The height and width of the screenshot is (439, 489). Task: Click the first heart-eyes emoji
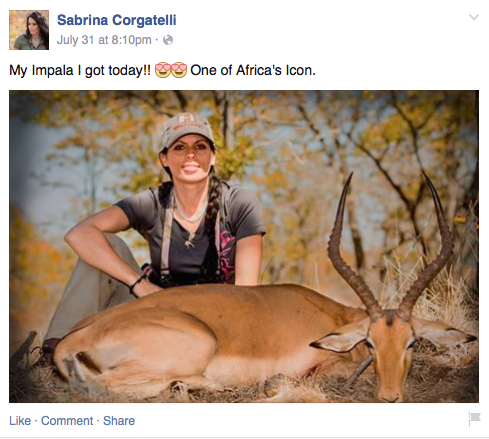[x=163, y=70]
